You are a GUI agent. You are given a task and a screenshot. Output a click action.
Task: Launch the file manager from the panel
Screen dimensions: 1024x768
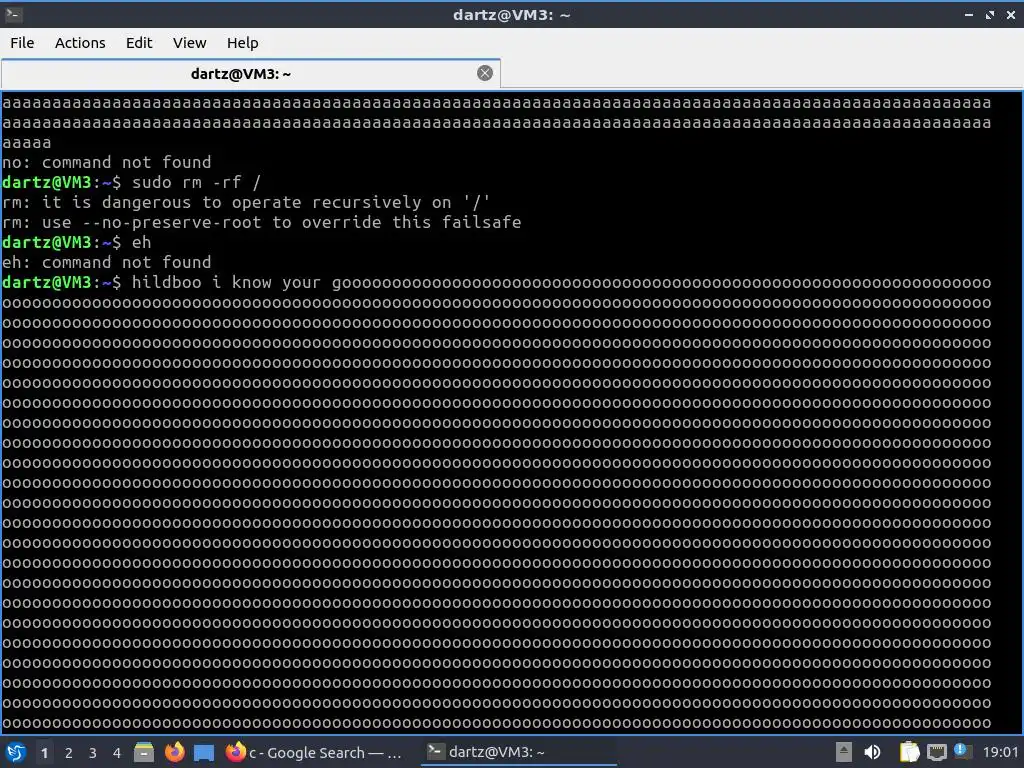tap(144, 752)
